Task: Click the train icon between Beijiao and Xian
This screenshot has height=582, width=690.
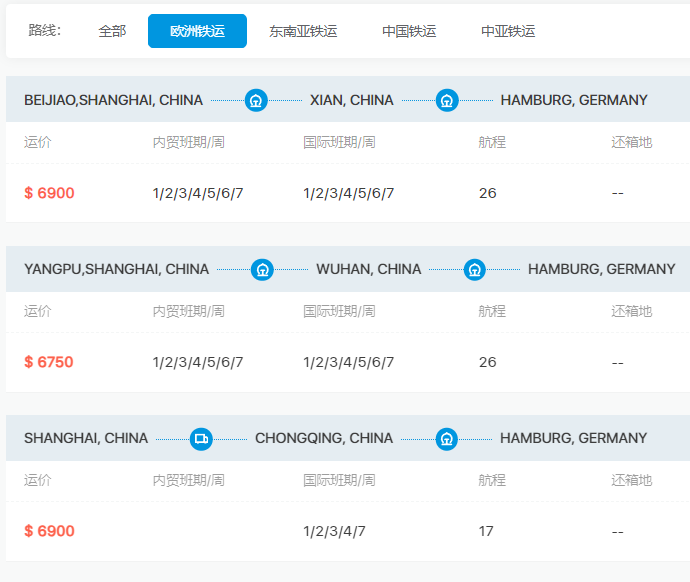Action: click(256, 100)
